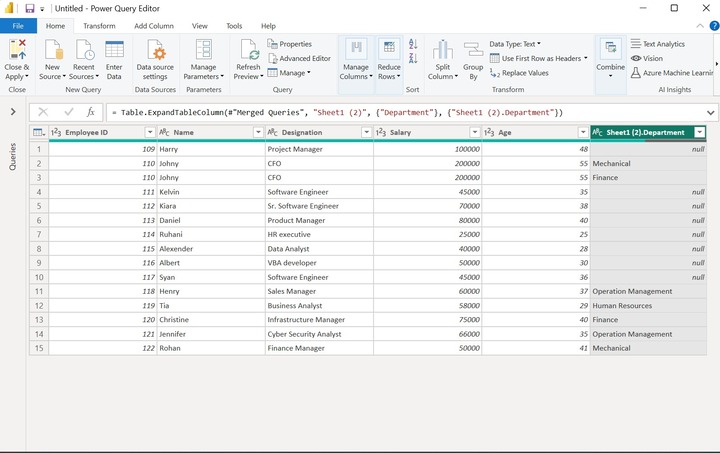Viewport: 720px width, 453px height.
Task: Click the Refresh Preview icon
Action: [x=248, y=50]
